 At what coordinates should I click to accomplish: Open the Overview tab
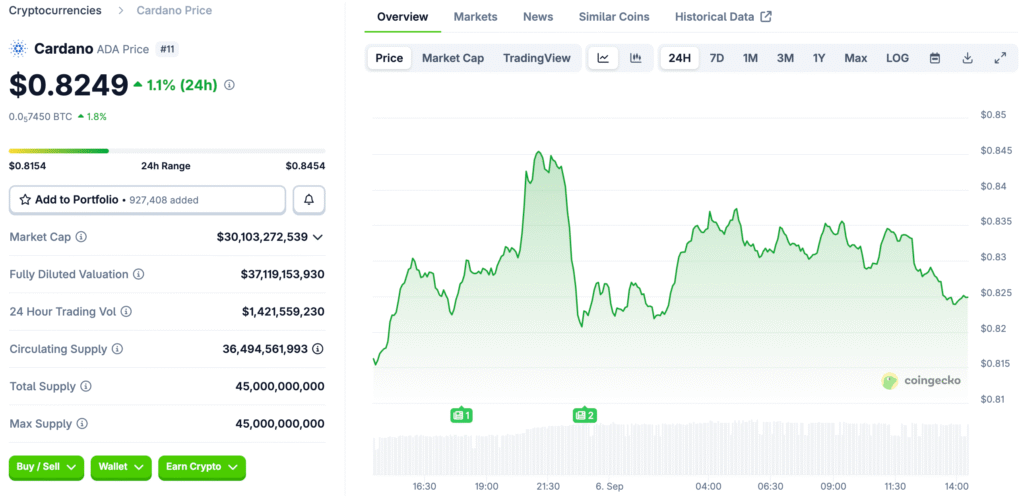[x=403, y=16]
